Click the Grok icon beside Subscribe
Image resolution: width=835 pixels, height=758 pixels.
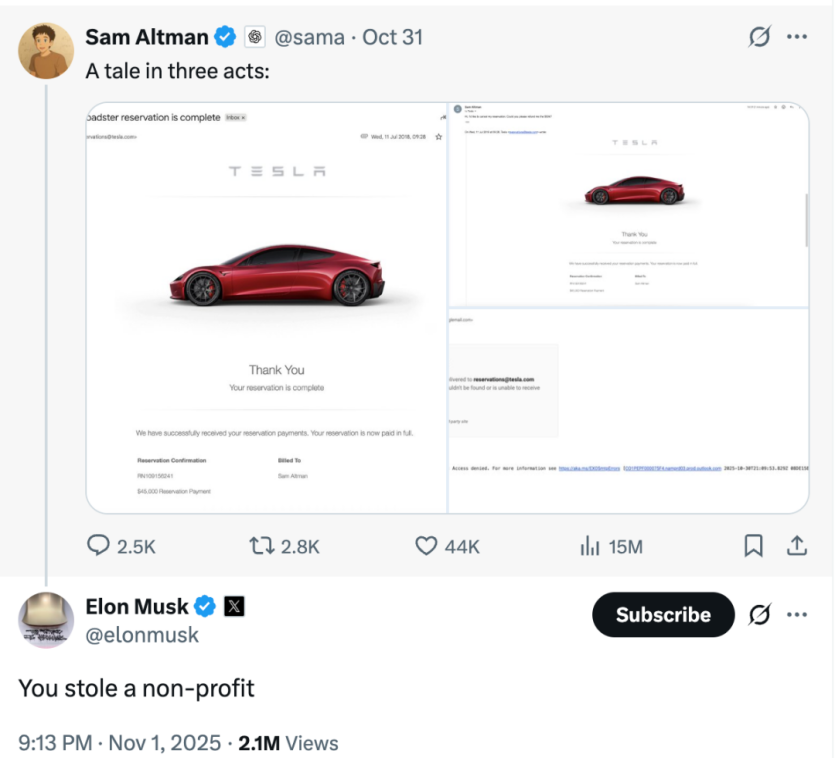[760, 615]
